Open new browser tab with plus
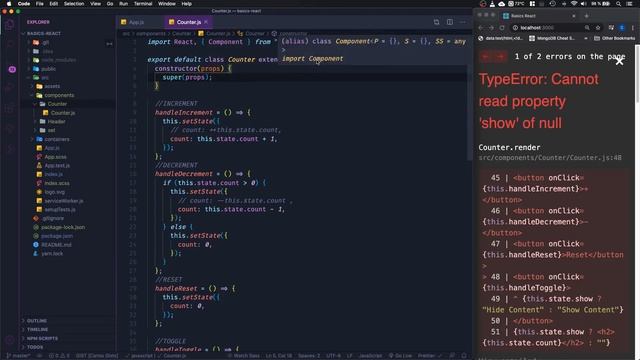This screenshot has height=360, width=640. [587, 16]
